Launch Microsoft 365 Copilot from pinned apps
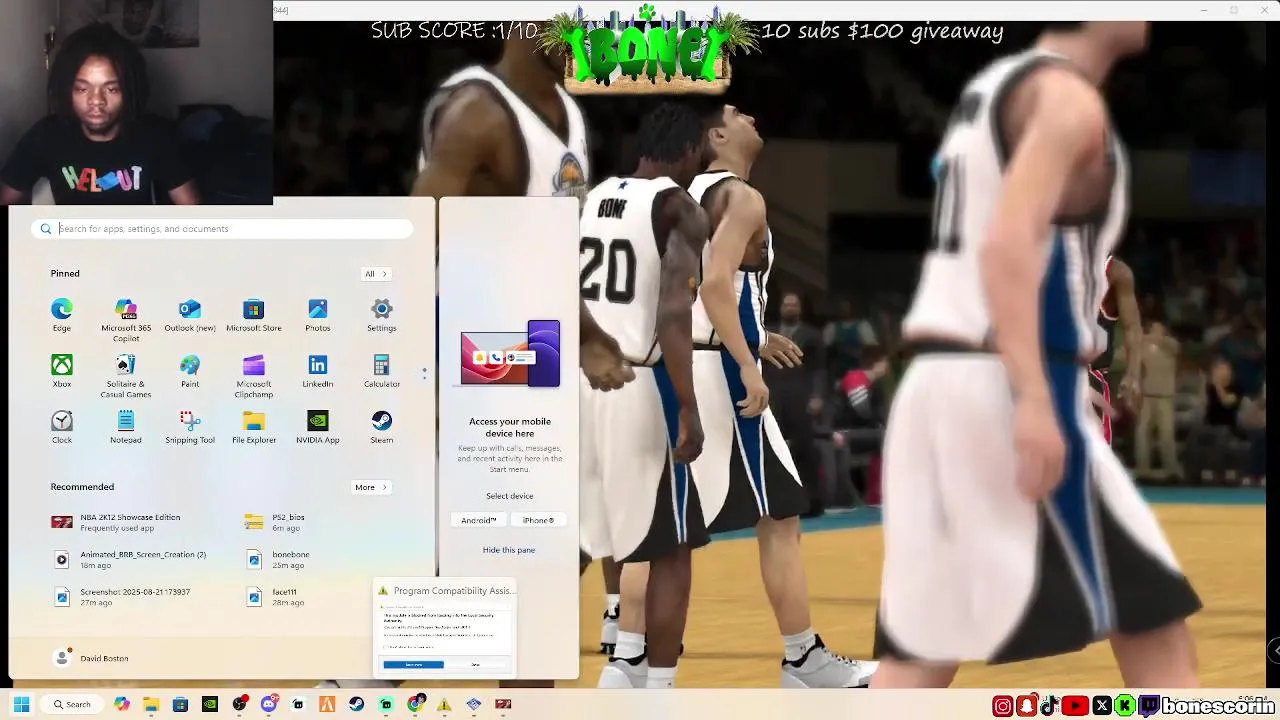The image size is (1280, 720). (126, 320)
